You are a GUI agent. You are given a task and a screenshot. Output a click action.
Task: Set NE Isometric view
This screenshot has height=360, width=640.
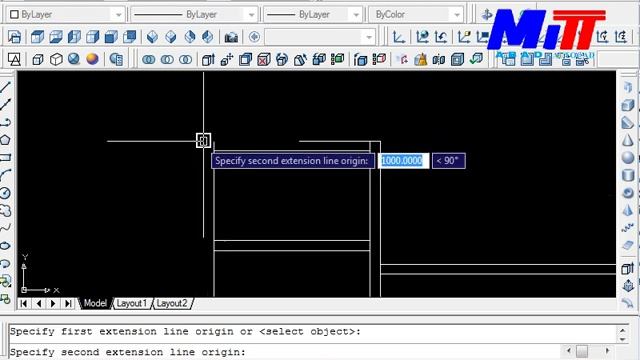pos(189,37)
